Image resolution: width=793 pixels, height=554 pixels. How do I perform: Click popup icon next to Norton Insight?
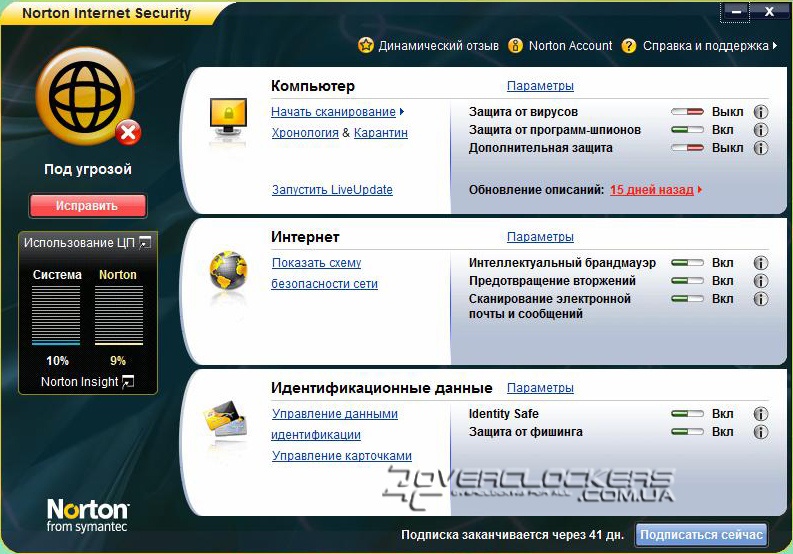coord(128,381)
